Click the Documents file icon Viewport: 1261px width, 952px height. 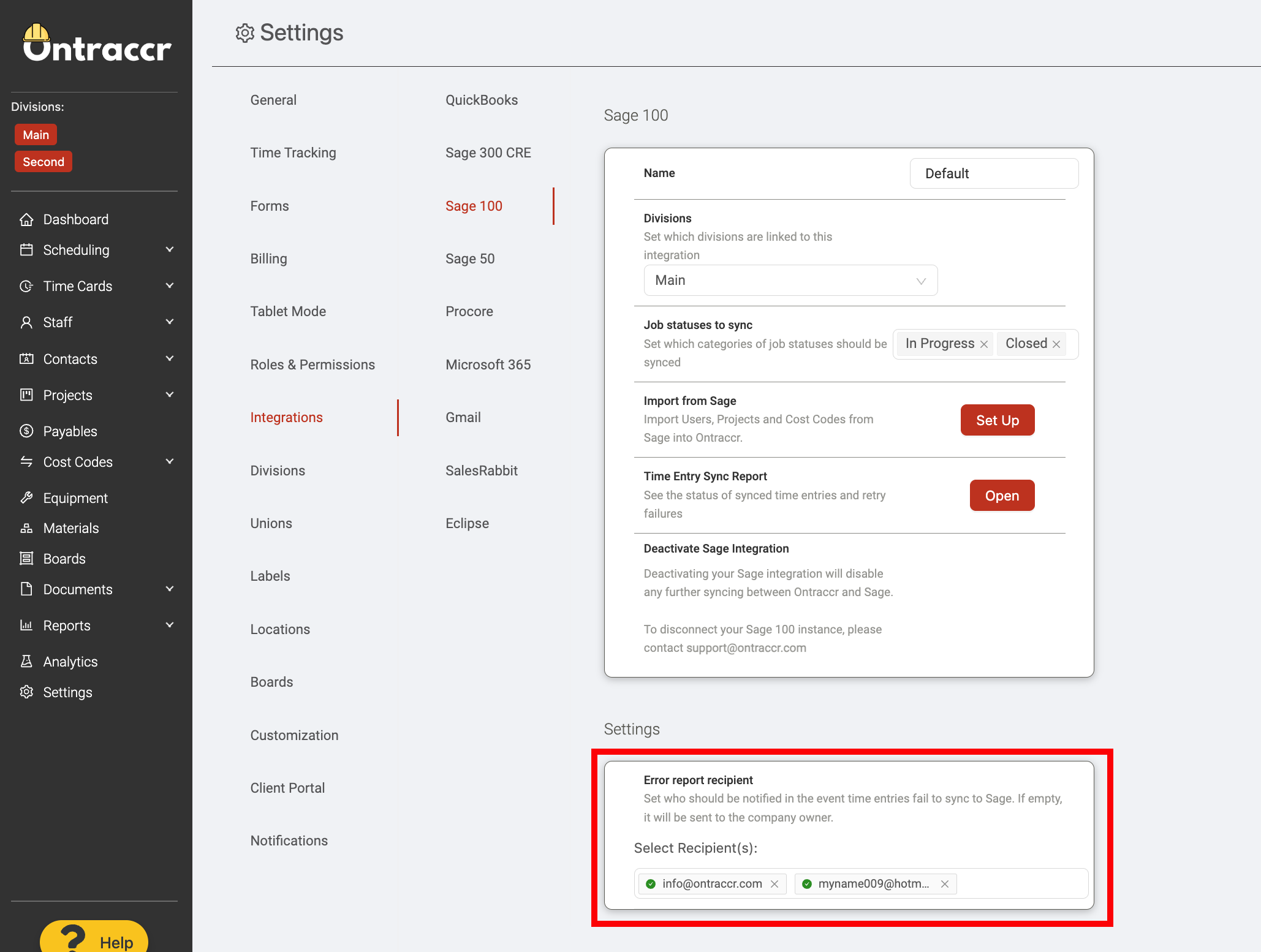coord(26,589)
